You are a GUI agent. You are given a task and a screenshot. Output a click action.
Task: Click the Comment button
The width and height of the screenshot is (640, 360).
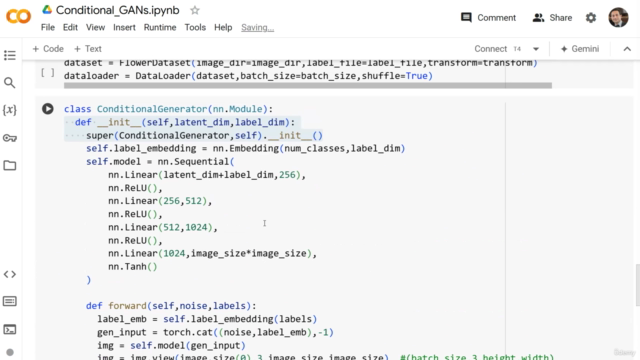coord(488,18)
